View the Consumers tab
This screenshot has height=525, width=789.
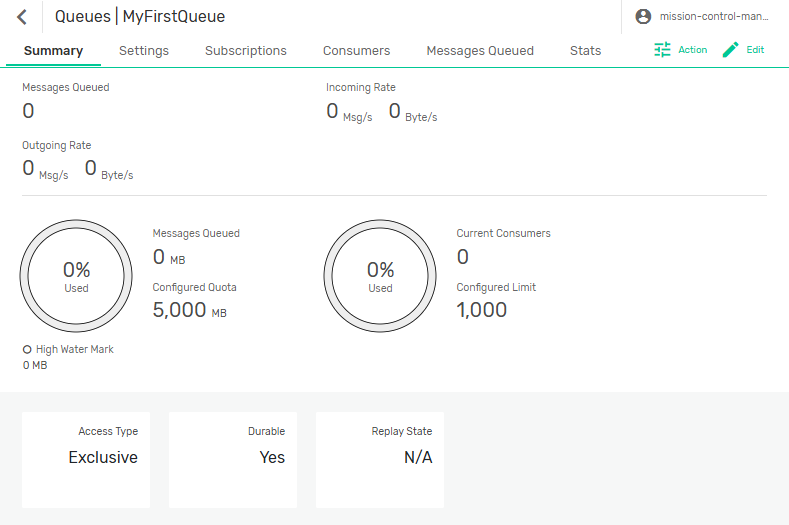click(356, 51)
